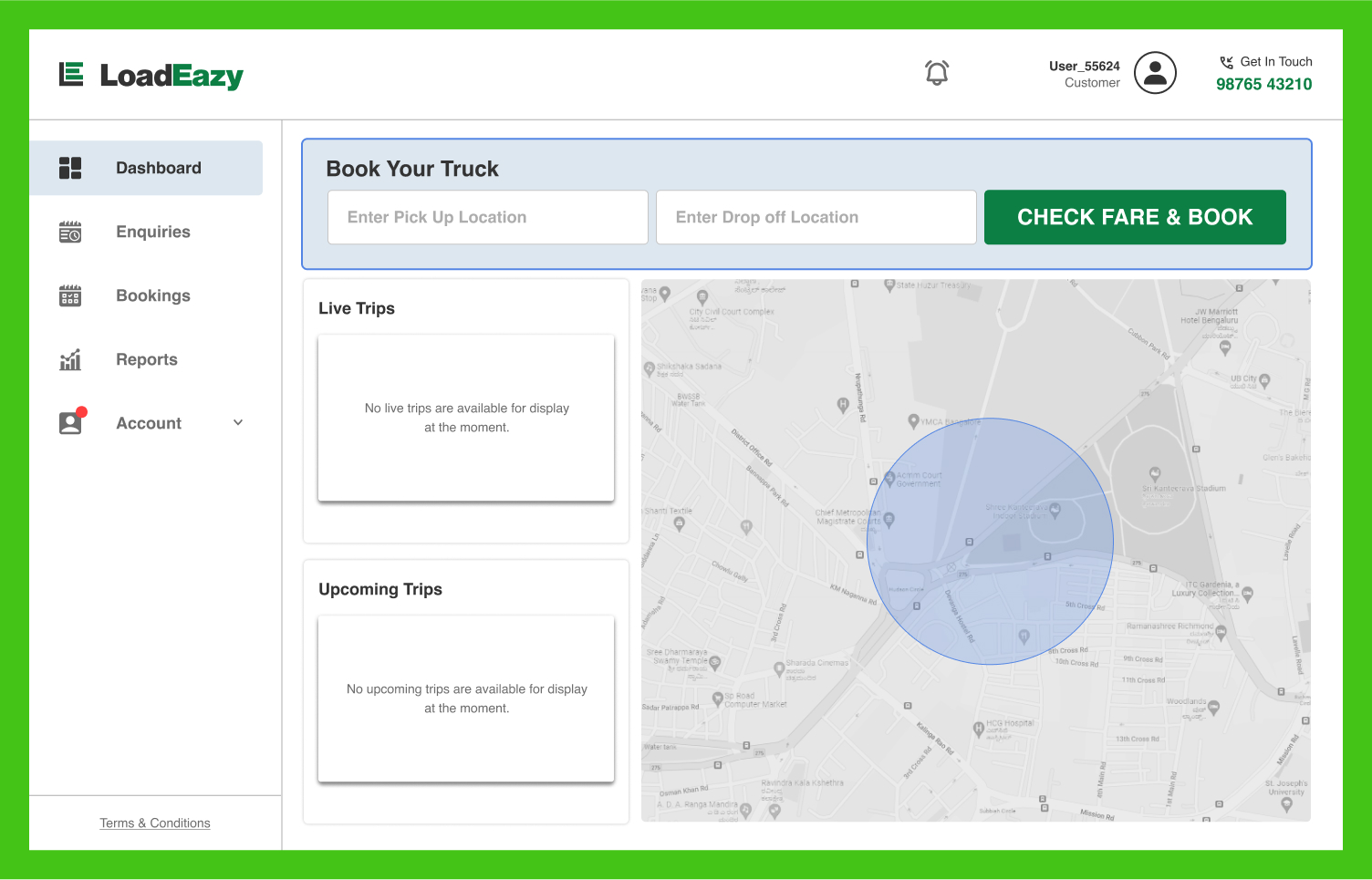Click the Enquiries calendar-clock icon
Viewport: 1372px width, 880px height.
click(x=70, y=232)
